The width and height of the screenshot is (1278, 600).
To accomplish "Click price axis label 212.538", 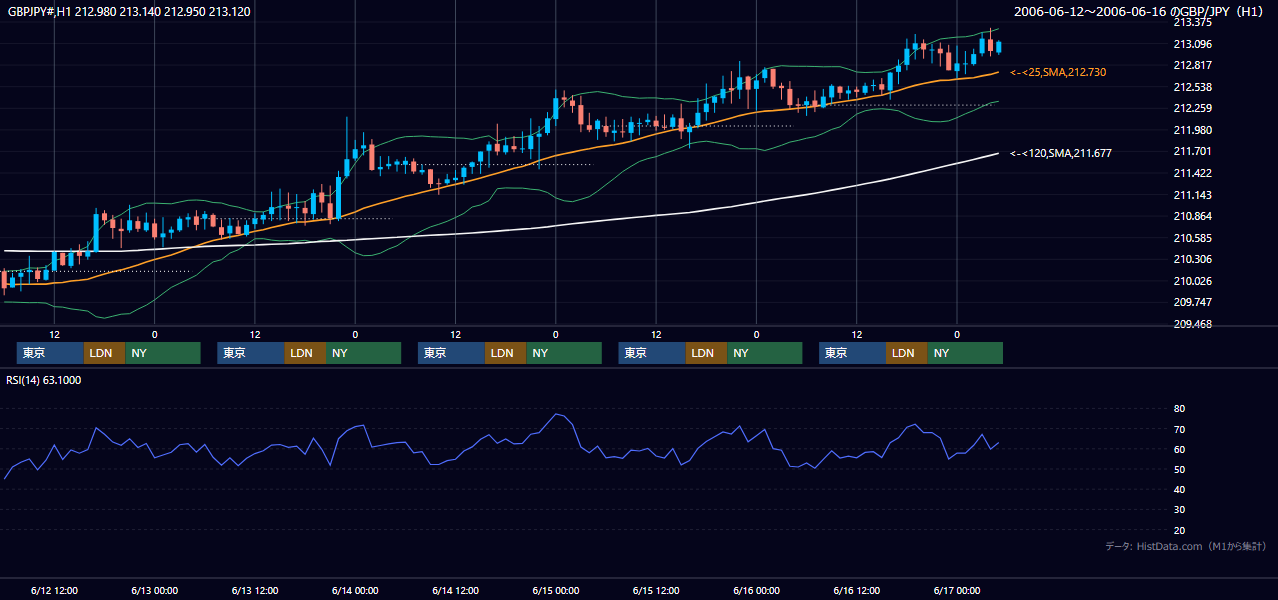I will 1192,87.
